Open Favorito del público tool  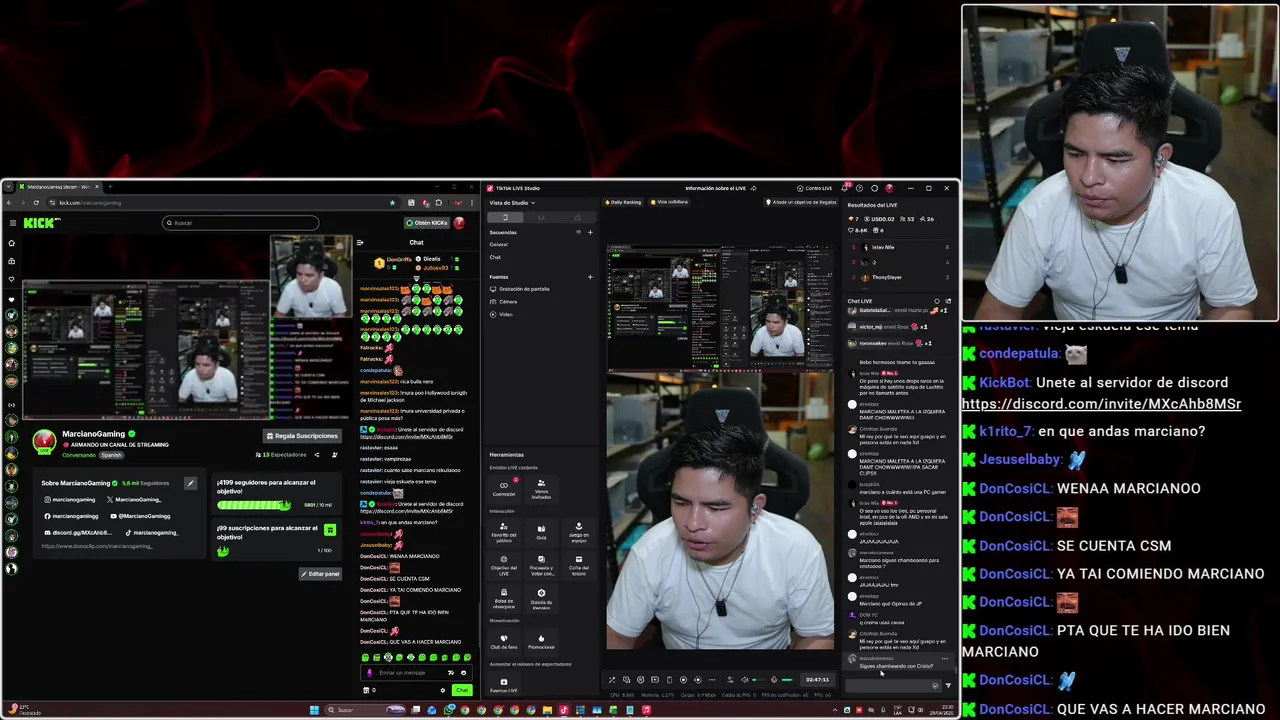tap(504, 531)
